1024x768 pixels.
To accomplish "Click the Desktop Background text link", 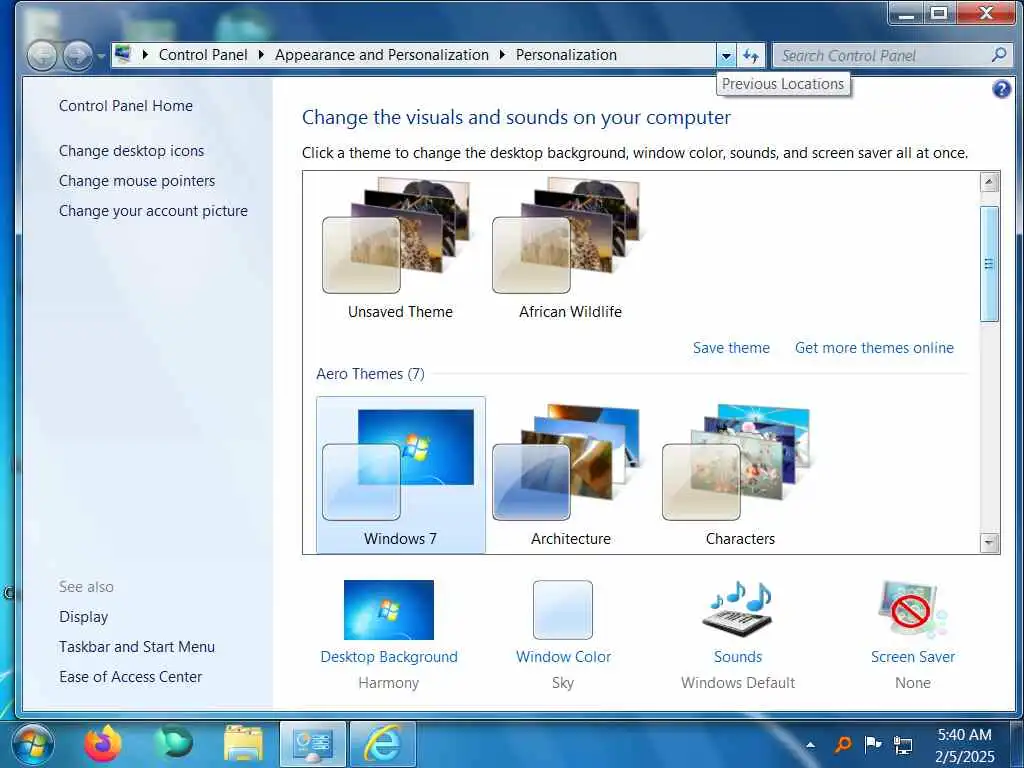I will pyautogui.click(x=389, y=657).
